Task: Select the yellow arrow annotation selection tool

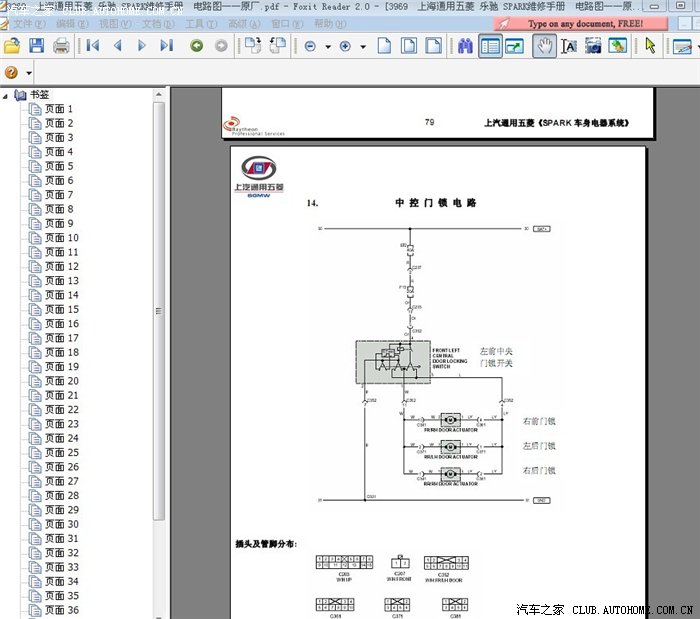Action: point(650,46)
